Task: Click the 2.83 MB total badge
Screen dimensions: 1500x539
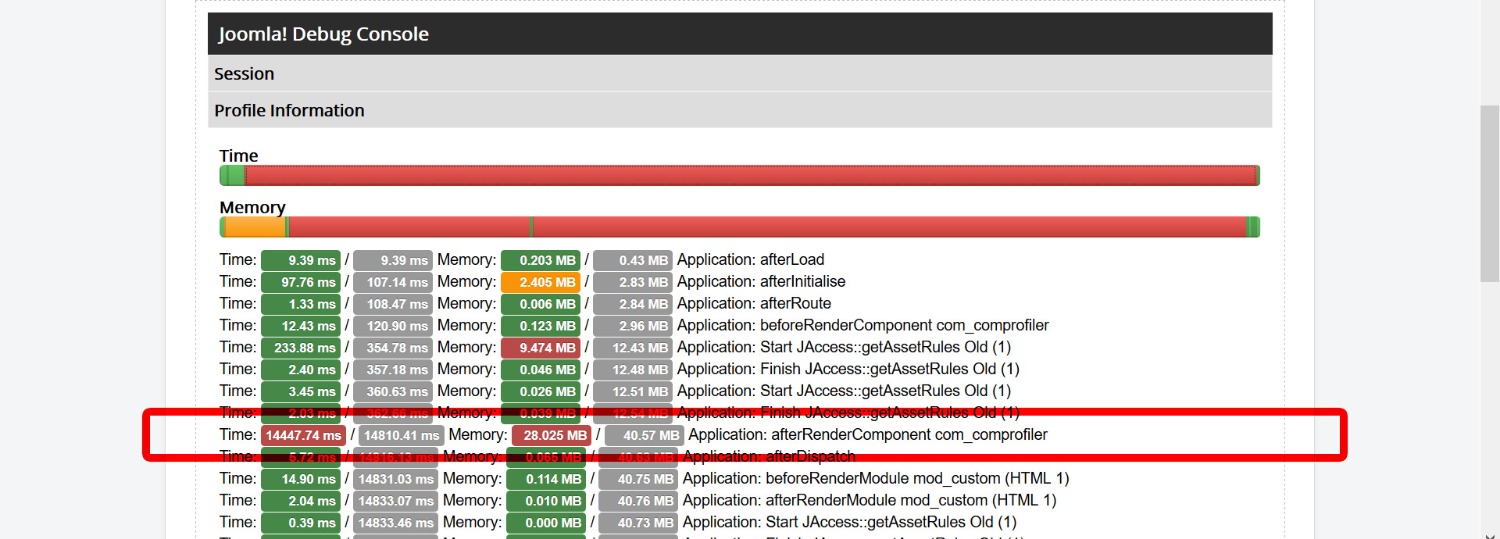Action: (x=633, y=282)
